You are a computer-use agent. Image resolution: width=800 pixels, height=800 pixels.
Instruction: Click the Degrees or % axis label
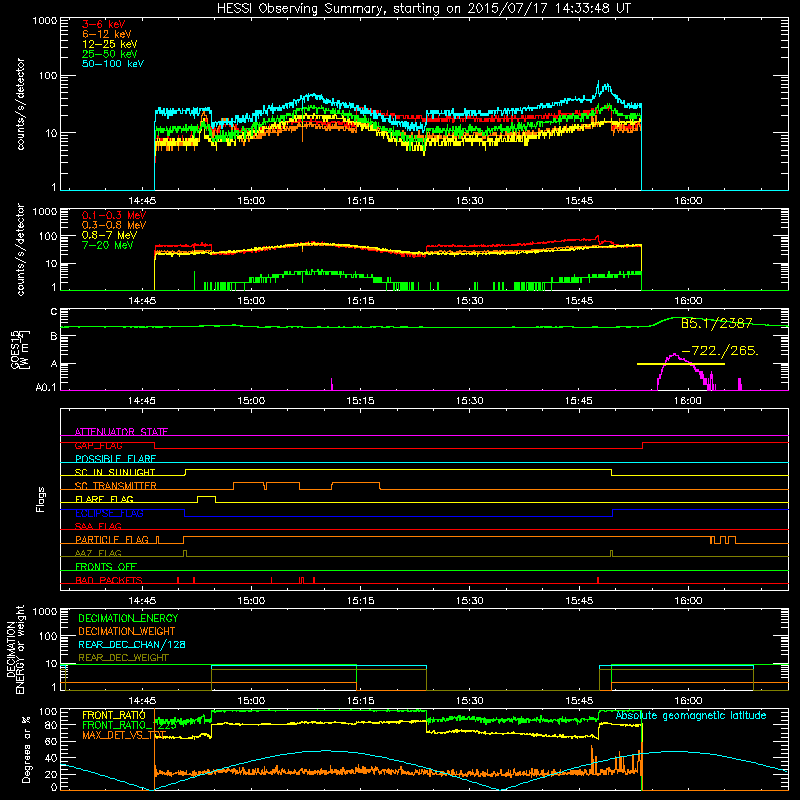(26, 749)
